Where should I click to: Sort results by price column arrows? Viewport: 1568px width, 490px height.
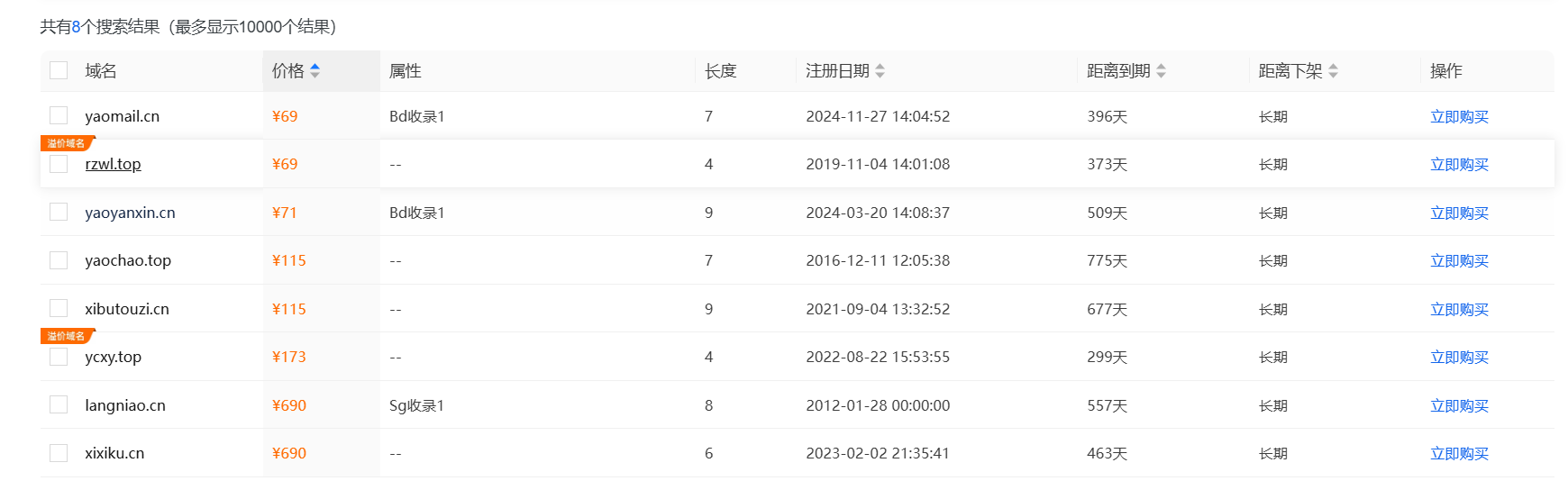point(315,71)
